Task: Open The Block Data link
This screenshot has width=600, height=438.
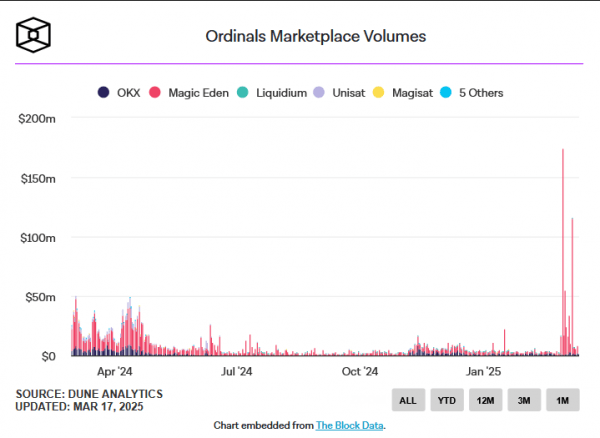Action: (350, 425)
